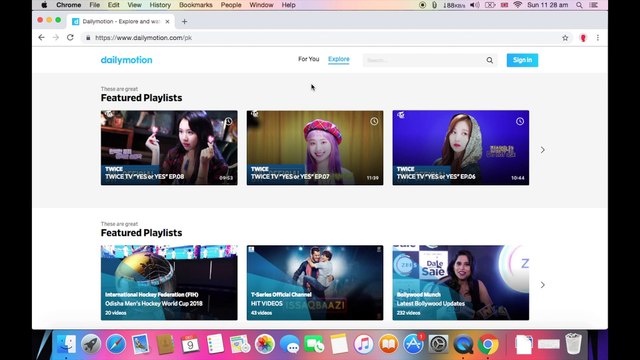Screen dimensions: 640x360
Task: Add EP.07 video to watch later
Action: (x=374, y=121)
